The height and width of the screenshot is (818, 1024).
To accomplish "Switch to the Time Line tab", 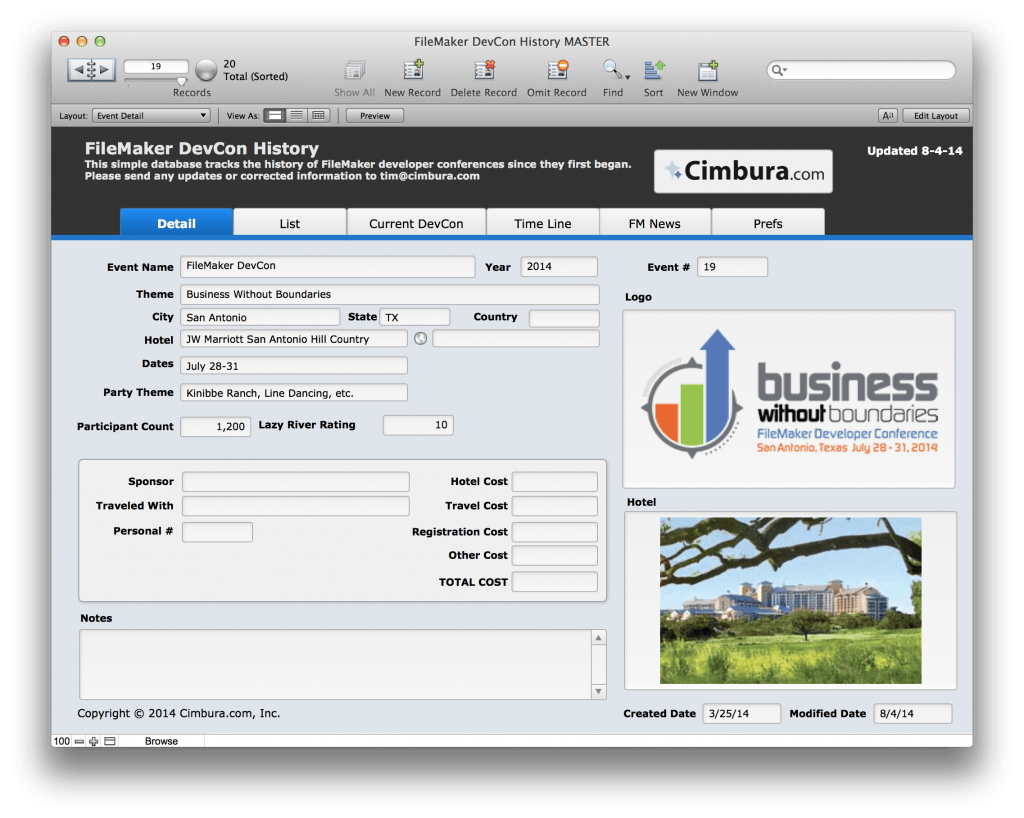I will coord(542,223).
